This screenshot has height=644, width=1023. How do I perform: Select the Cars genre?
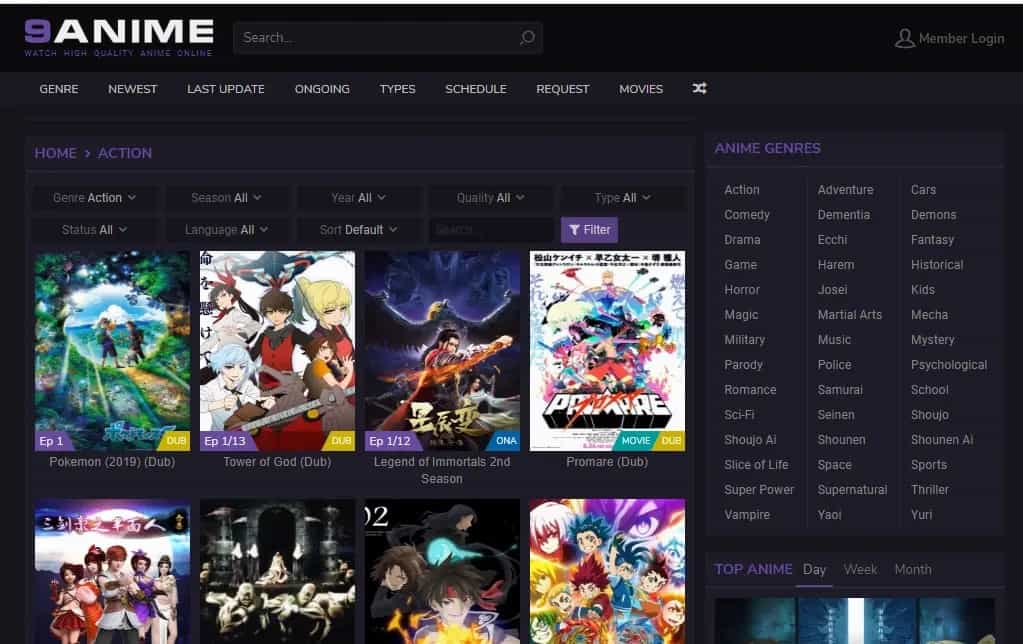click(923, 190)
